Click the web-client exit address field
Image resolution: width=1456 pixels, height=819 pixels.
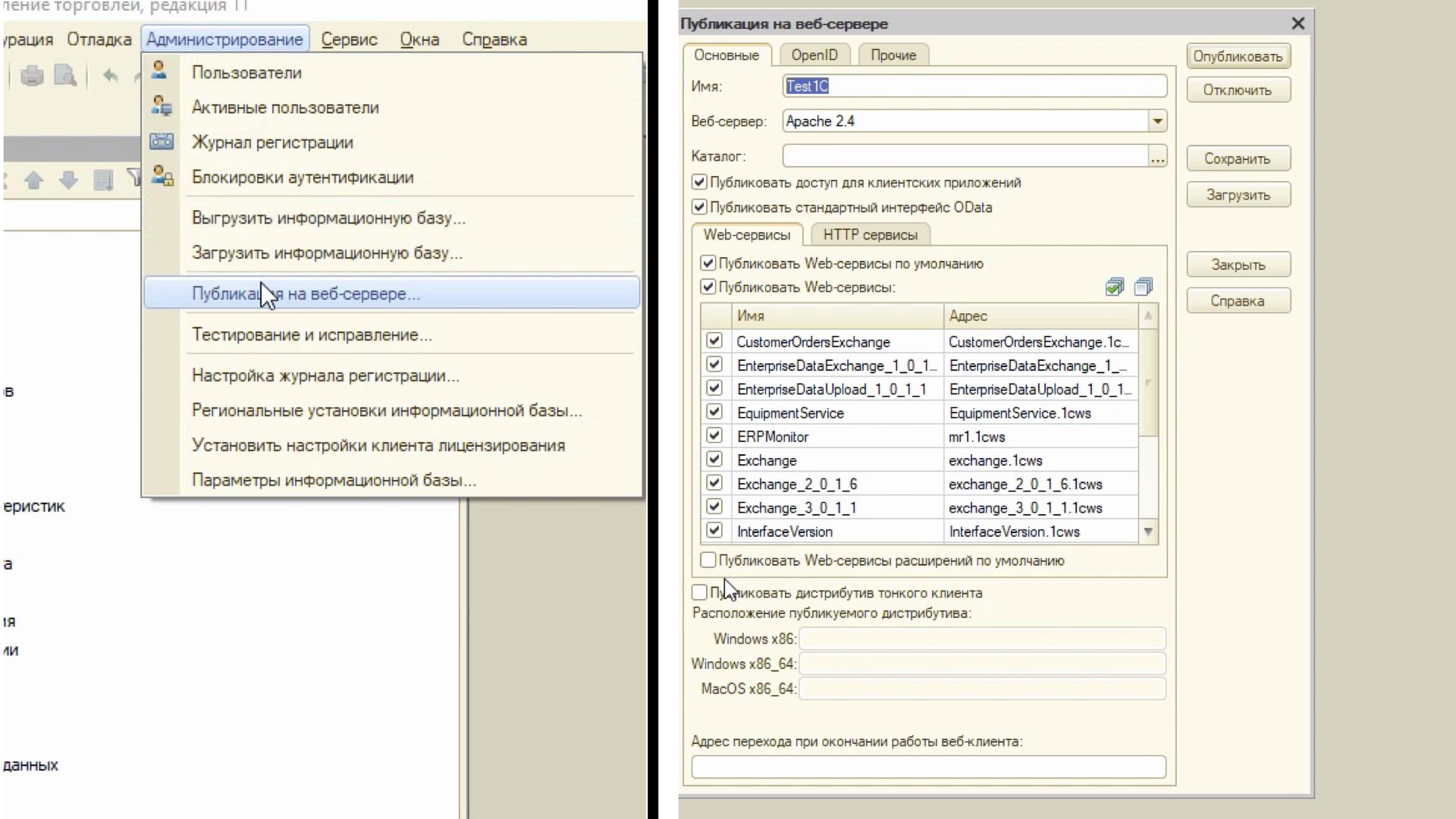(929, 767)
